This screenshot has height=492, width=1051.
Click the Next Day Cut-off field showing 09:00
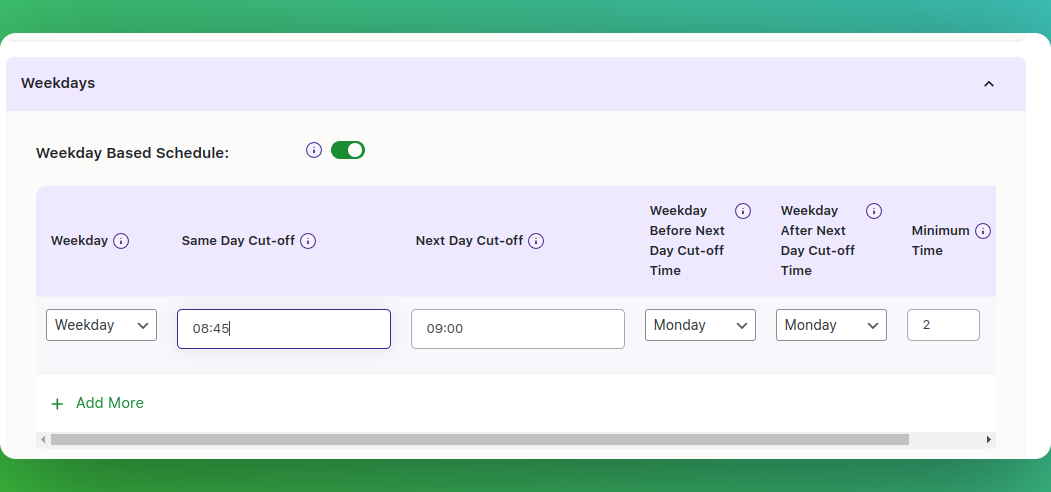[x=518, y=328]
